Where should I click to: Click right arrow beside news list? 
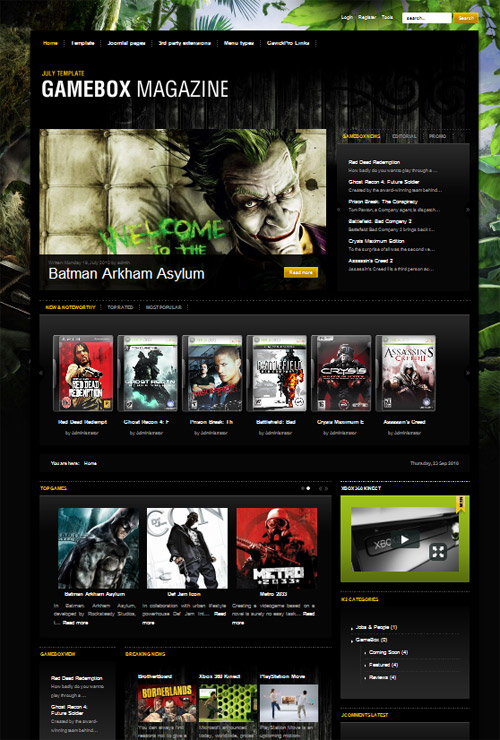[x=467, y=210]
